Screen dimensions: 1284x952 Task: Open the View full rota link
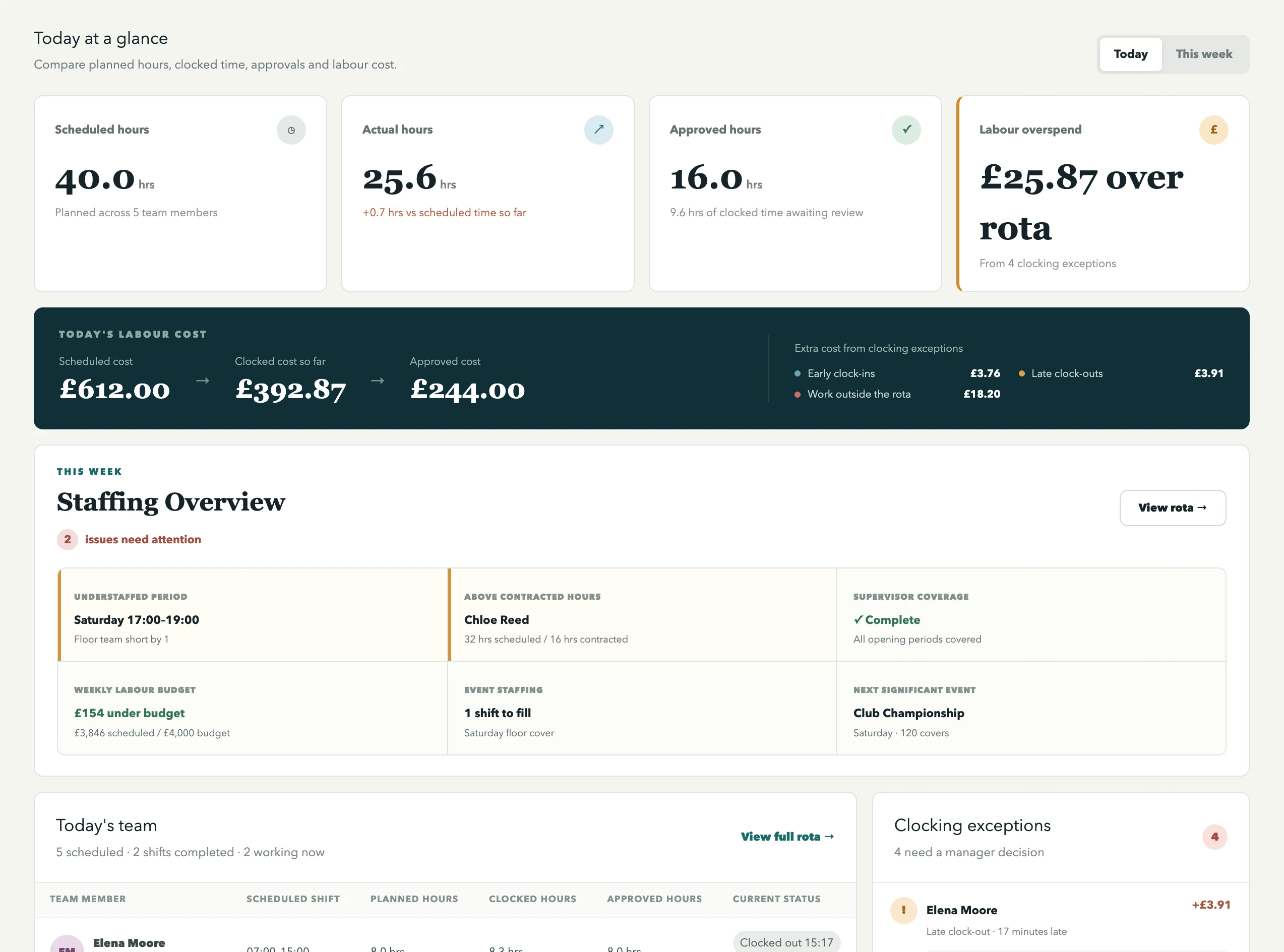click(x=787, y=837)
